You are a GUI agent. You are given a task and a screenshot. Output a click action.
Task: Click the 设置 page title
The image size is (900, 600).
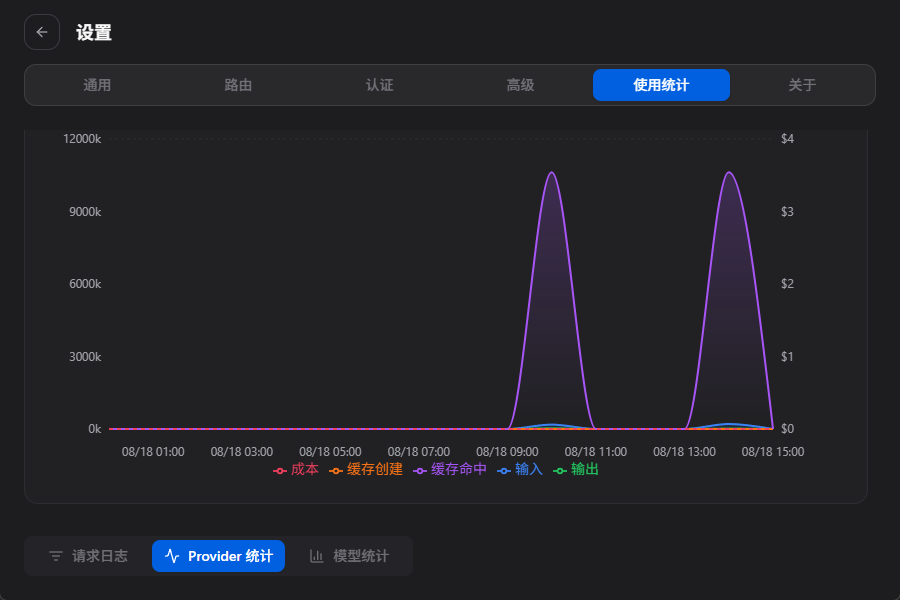94,33
